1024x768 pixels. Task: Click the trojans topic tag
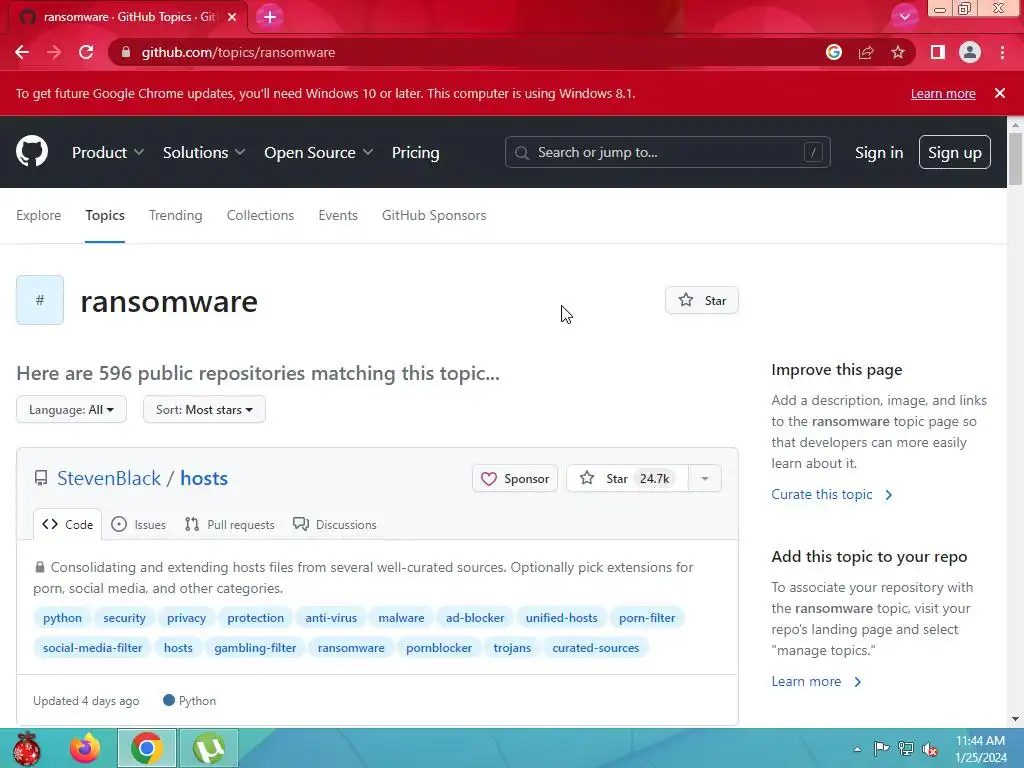point(512,648)
